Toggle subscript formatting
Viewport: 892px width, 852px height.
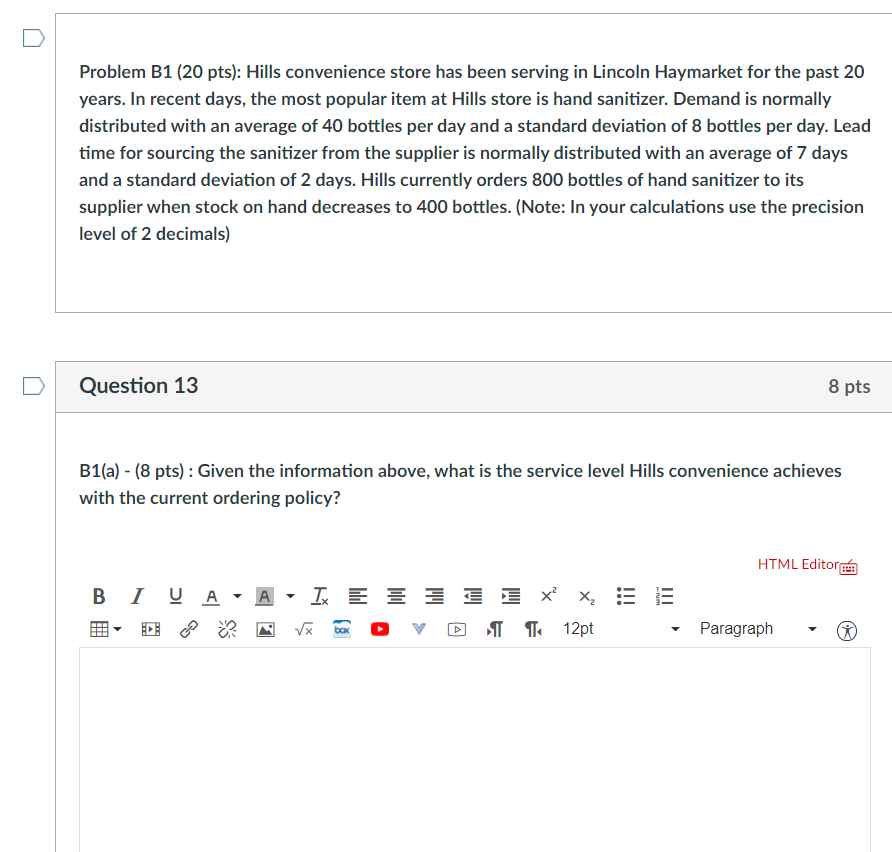point(585,596)
